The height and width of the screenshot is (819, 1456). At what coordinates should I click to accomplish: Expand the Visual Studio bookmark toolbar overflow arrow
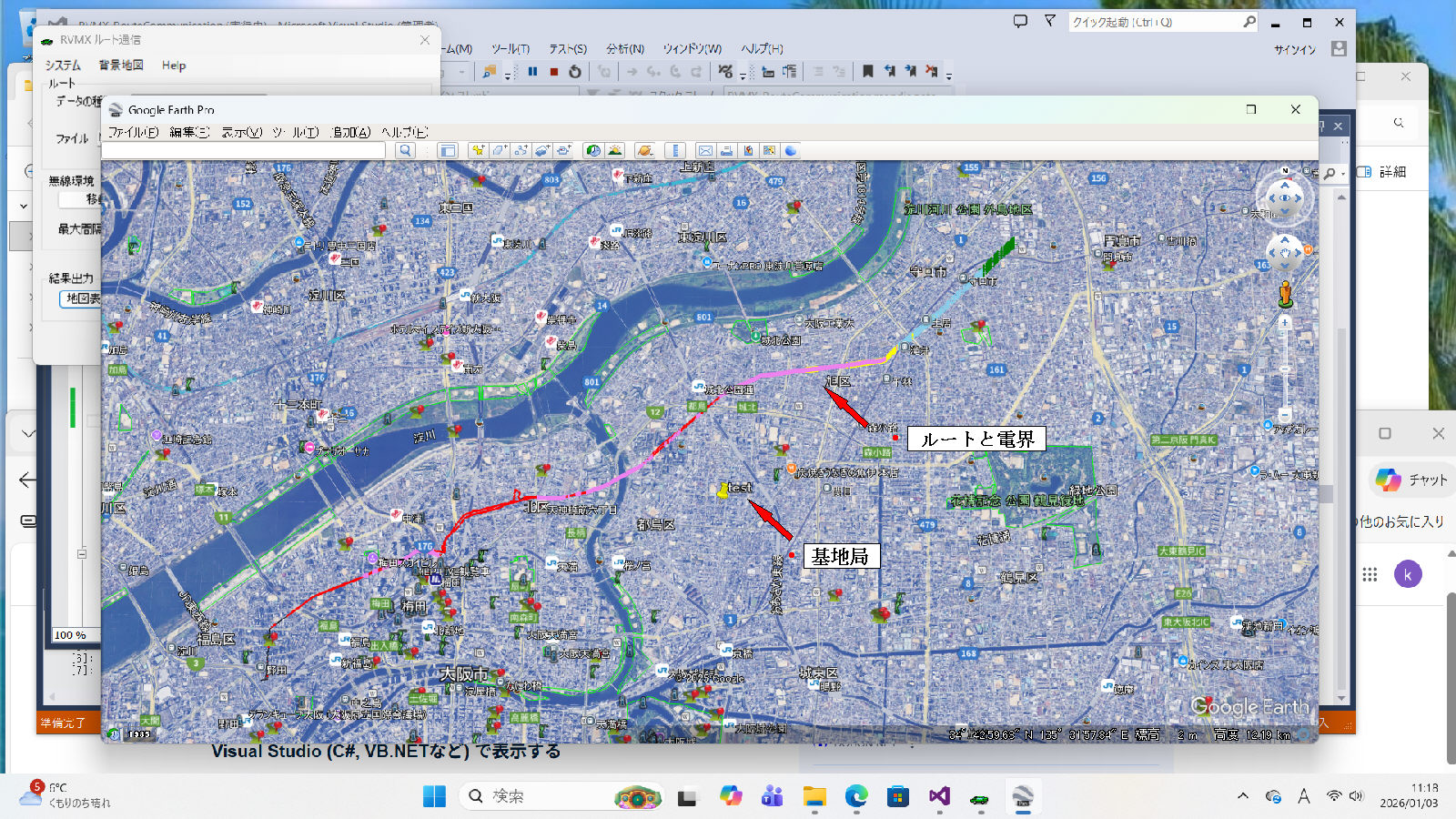coord(949,76)
